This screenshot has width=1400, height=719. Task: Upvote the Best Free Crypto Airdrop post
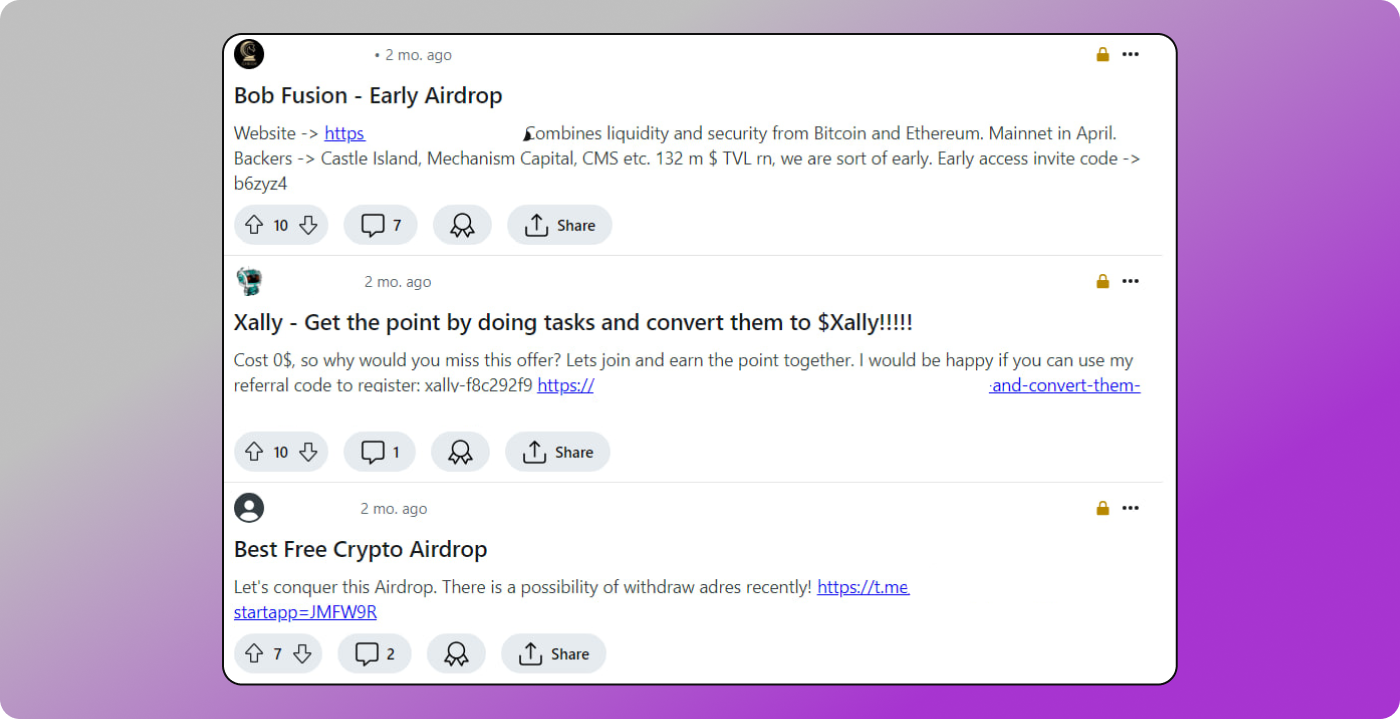click(254, 654)
